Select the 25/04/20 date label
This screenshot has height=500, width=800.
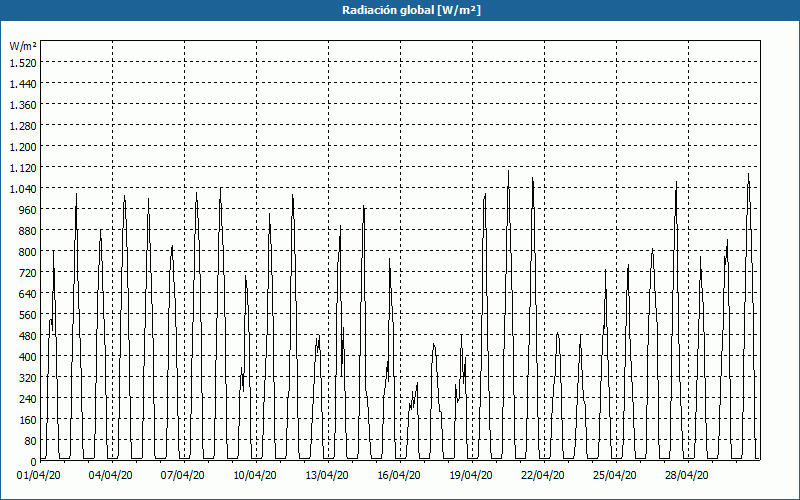[615, 476]
